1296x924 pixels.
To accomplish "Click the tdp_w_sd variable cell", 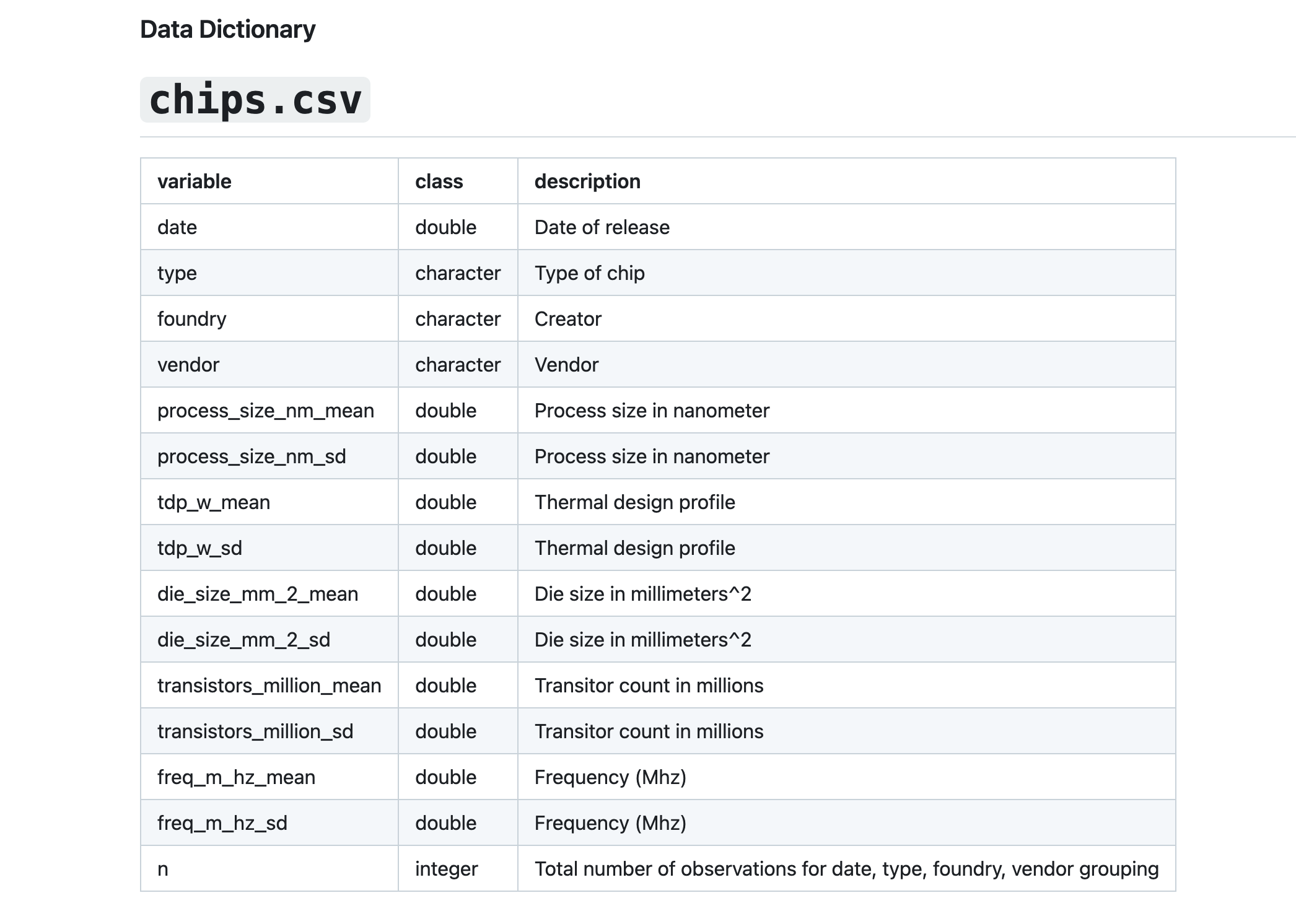I will (199, 548).
